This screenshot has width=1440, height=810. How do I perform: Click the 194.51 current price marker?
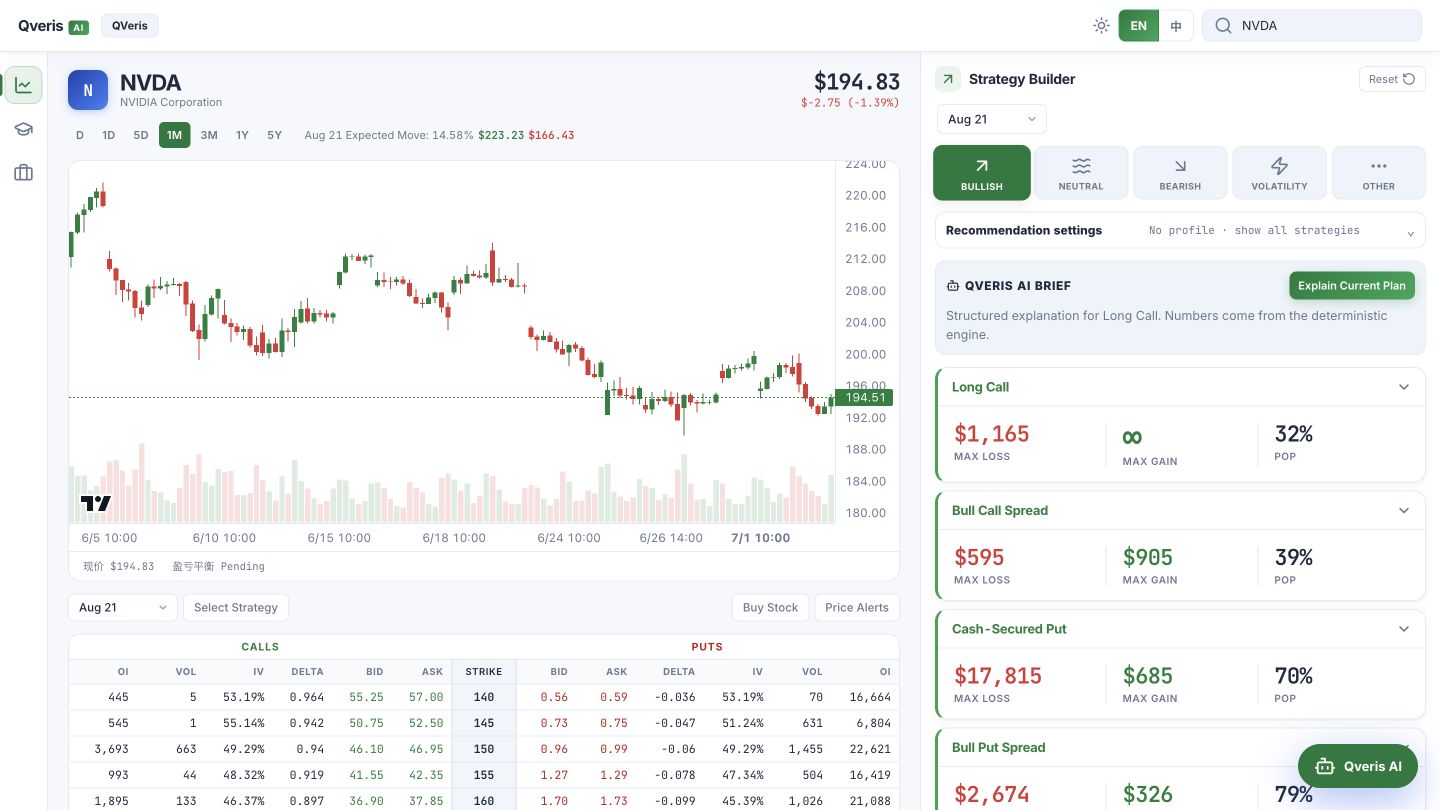tap(865, 398)
